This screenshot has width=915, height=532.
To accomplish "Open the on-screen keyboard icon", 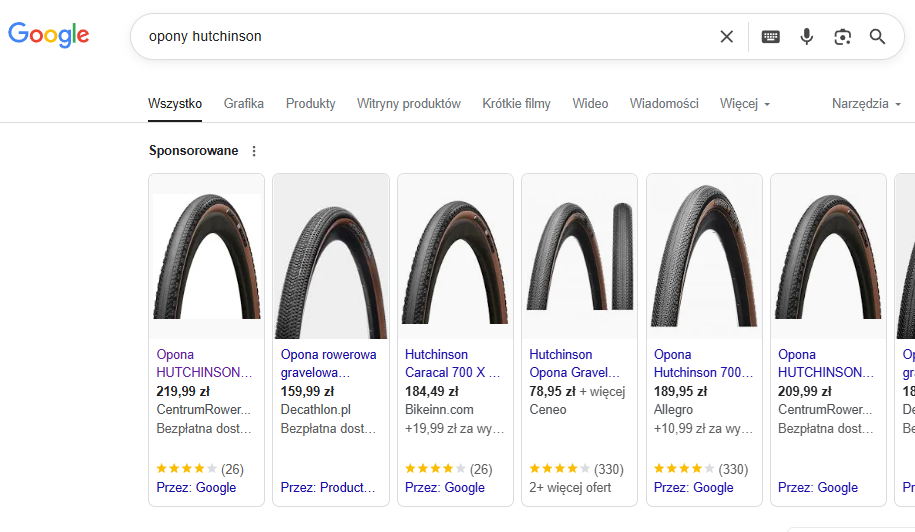I will (770, 37).
